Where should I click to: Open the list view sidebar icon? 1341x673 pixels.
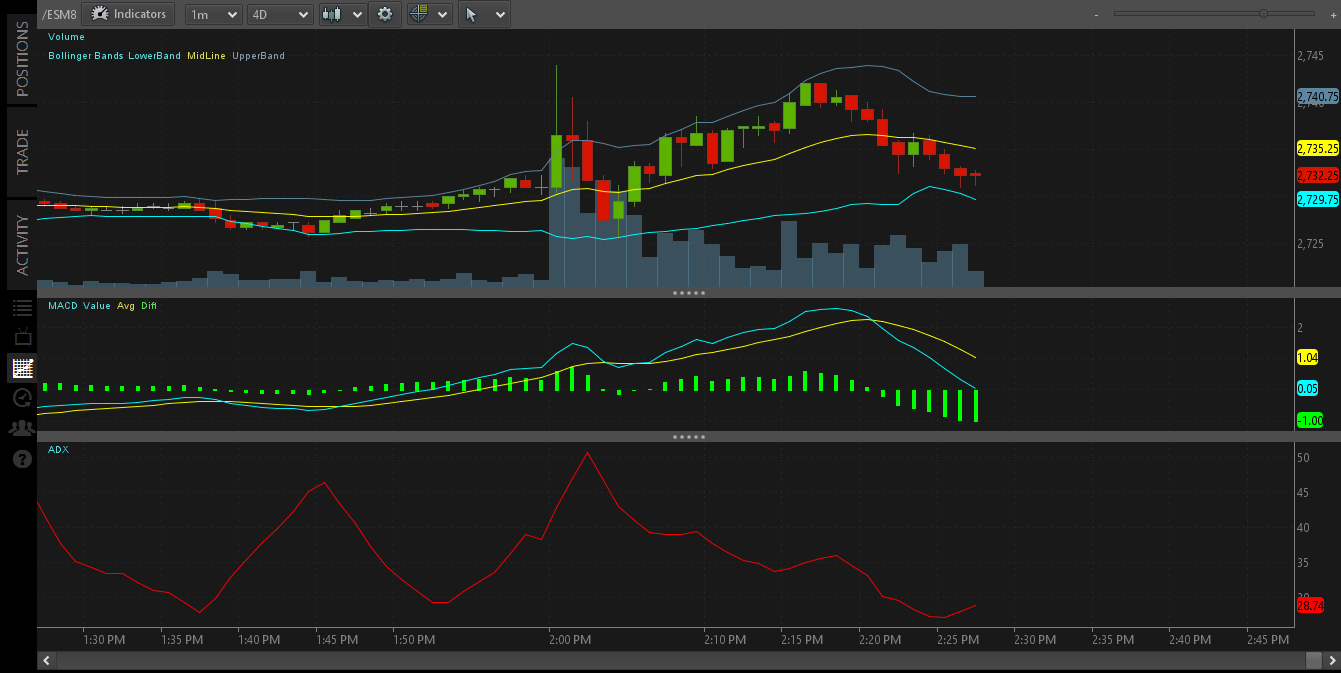pyautogui.click(x=22, y=307)
